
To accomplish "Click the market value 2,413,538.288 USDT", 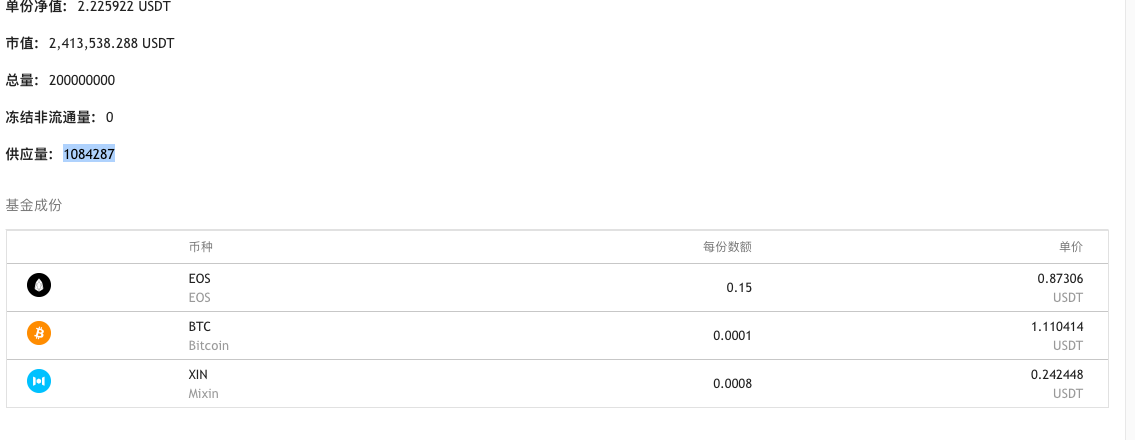I will [x=111, y=43].
